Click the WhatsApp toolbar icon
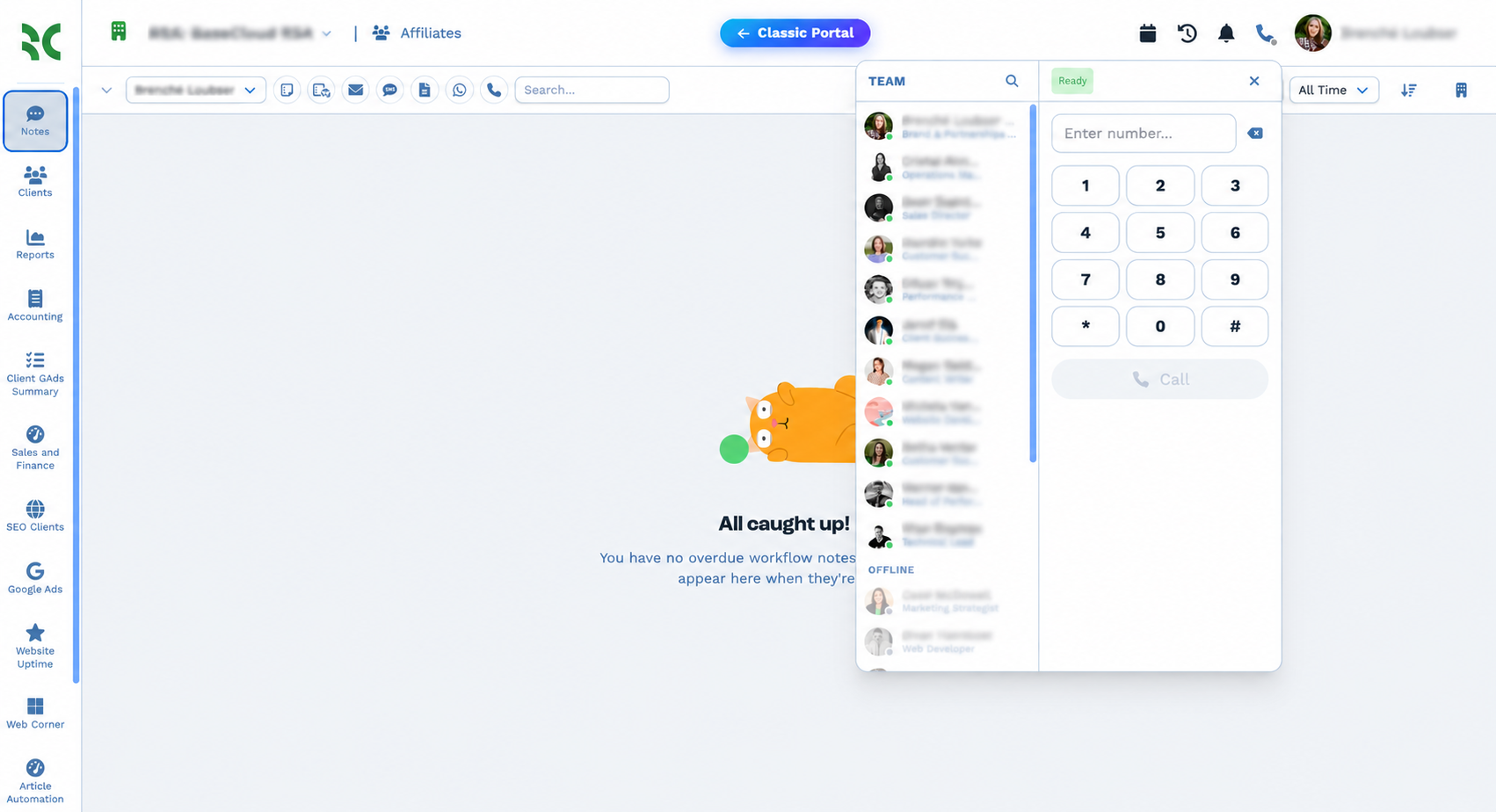The image size is (1496, 812). coord(460,90)
